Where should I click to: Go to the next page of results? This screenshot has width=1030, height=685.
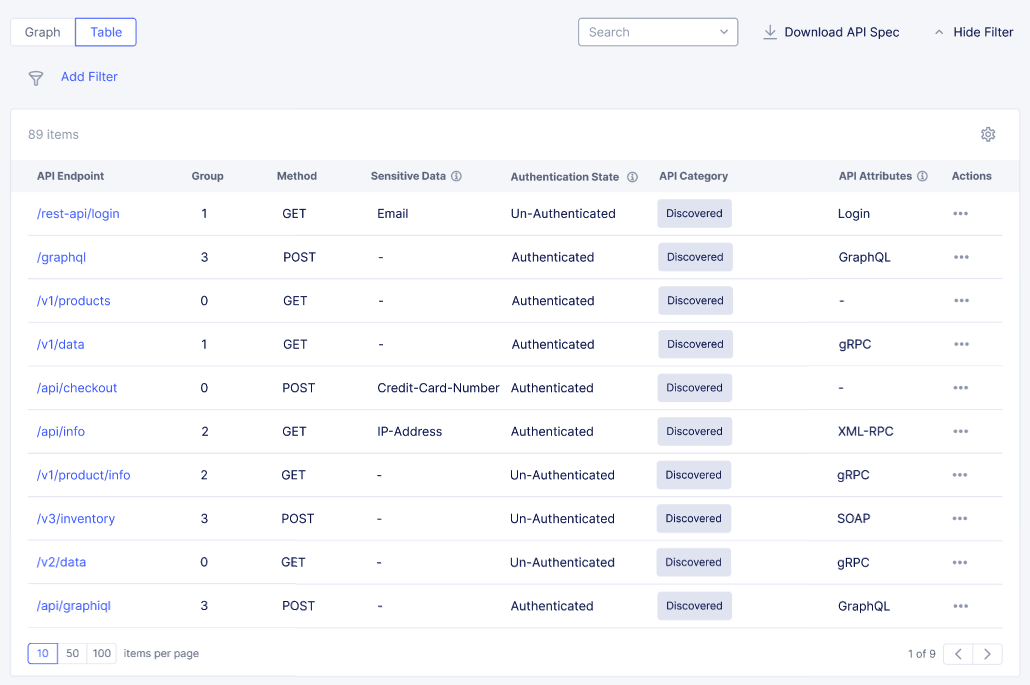pyautogui.click(x=987, y=653)
